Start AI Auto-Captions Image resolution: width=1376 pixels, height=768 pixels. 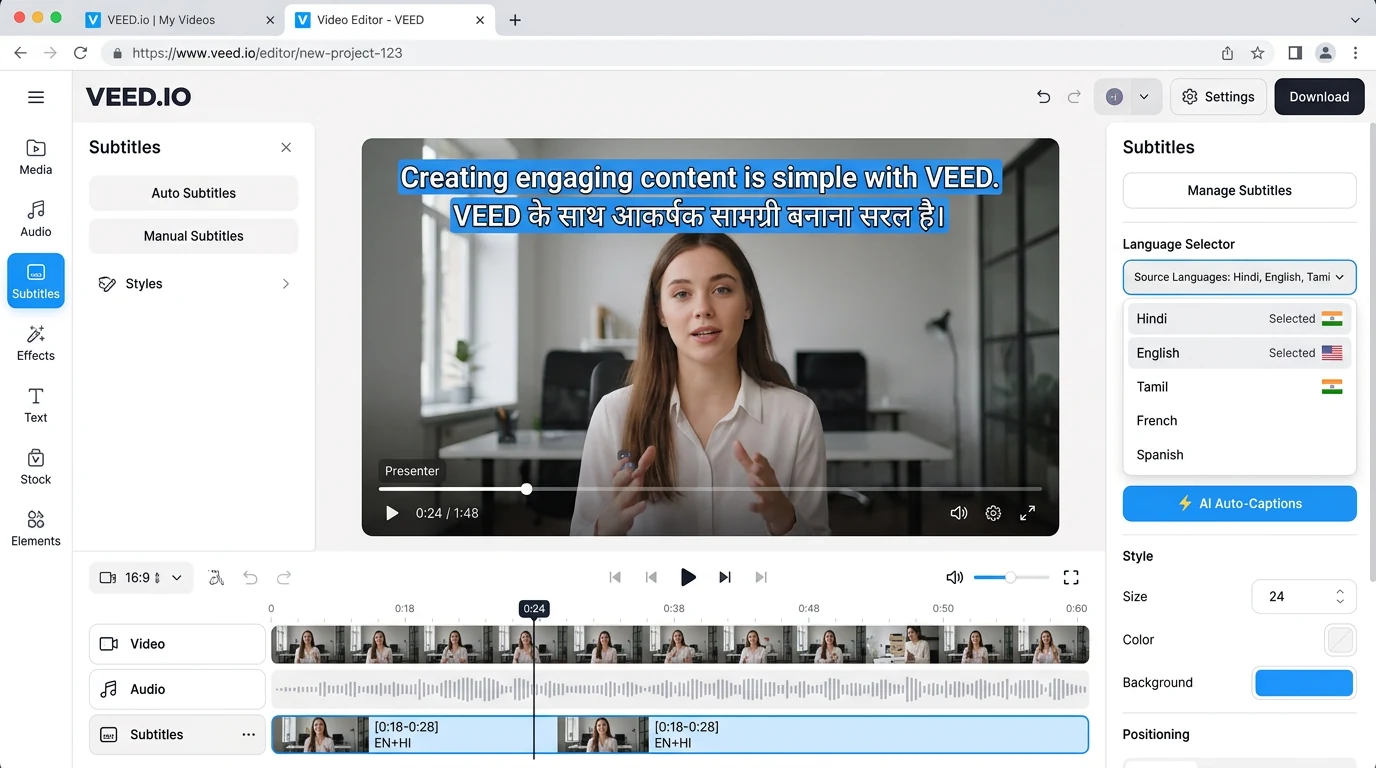coord(1239,504)
